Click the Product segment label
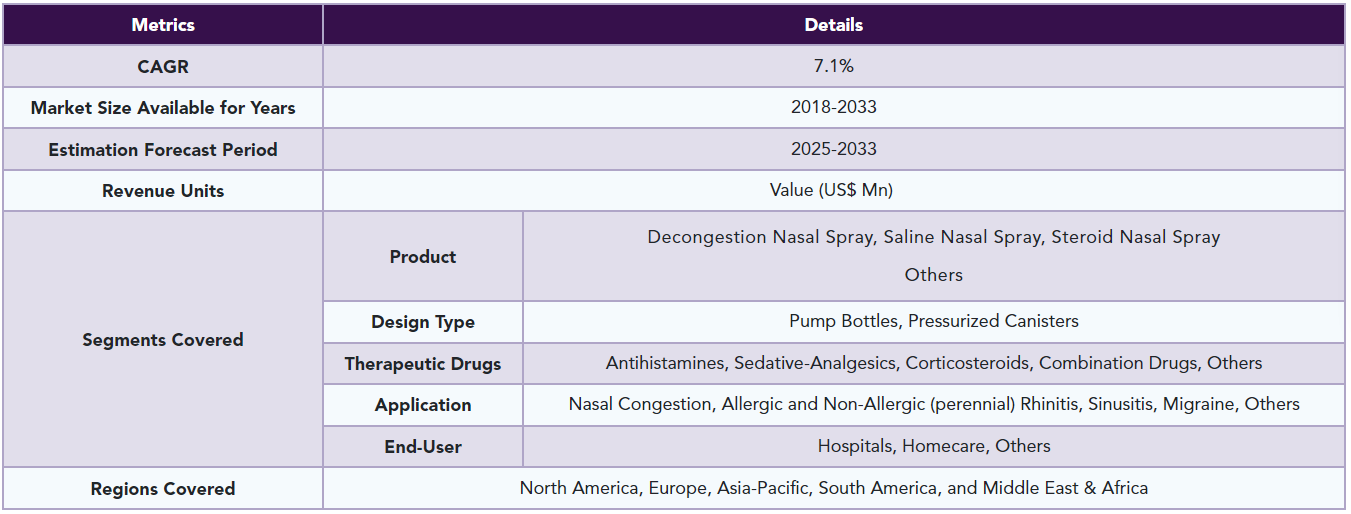 423,257
